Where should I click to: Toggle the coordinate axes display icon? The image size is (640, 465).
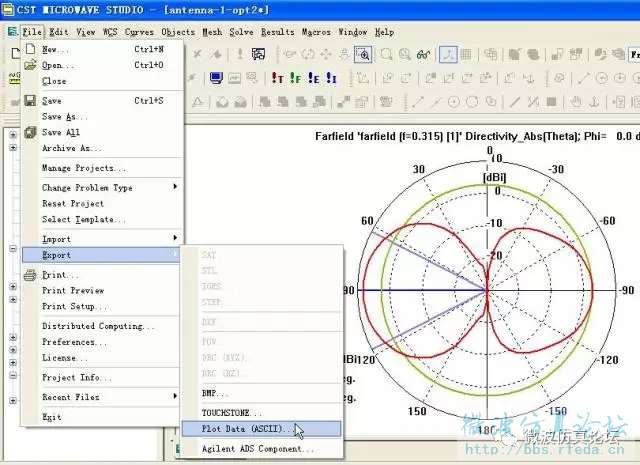click(x=448, y=54)
